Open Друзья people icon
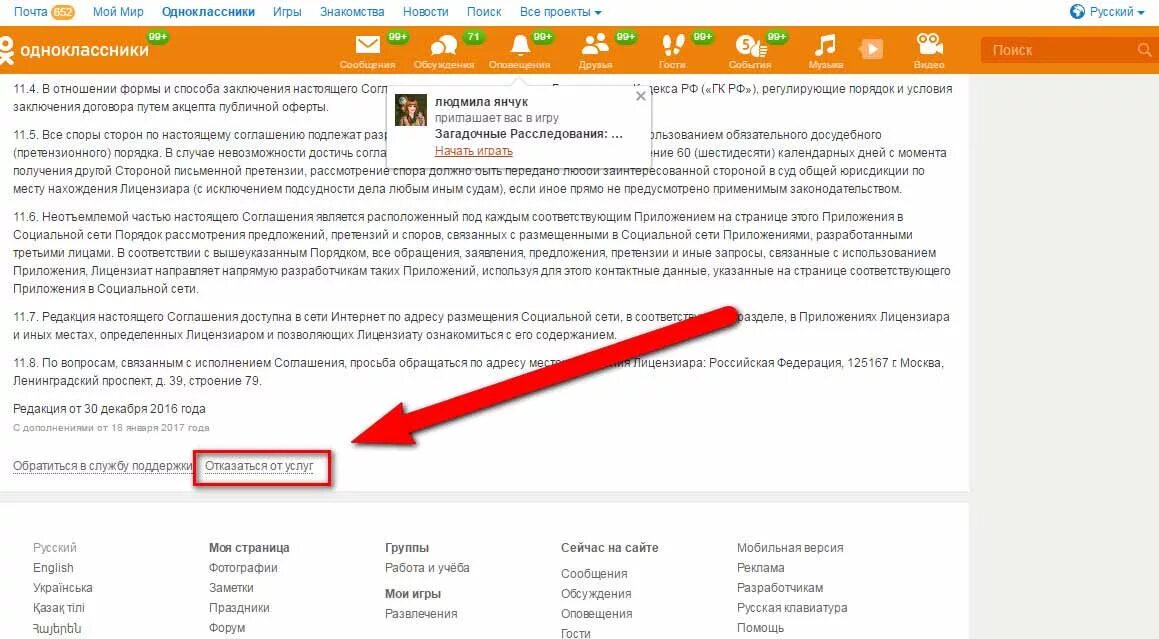Viewport: 1159px width, 639px height. [595, 44]
